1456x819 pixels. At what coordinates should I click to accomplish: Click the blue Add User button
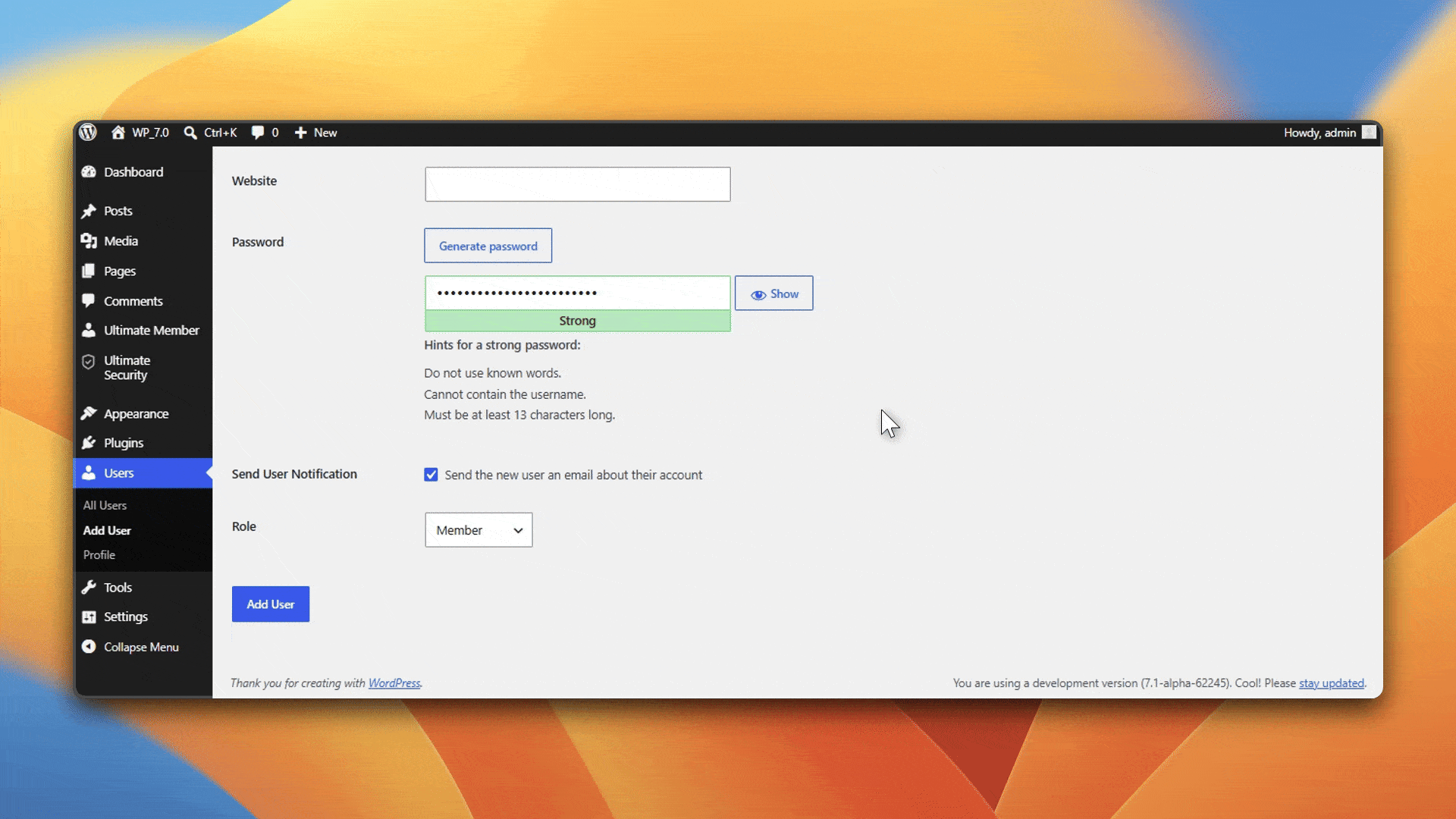271,604
